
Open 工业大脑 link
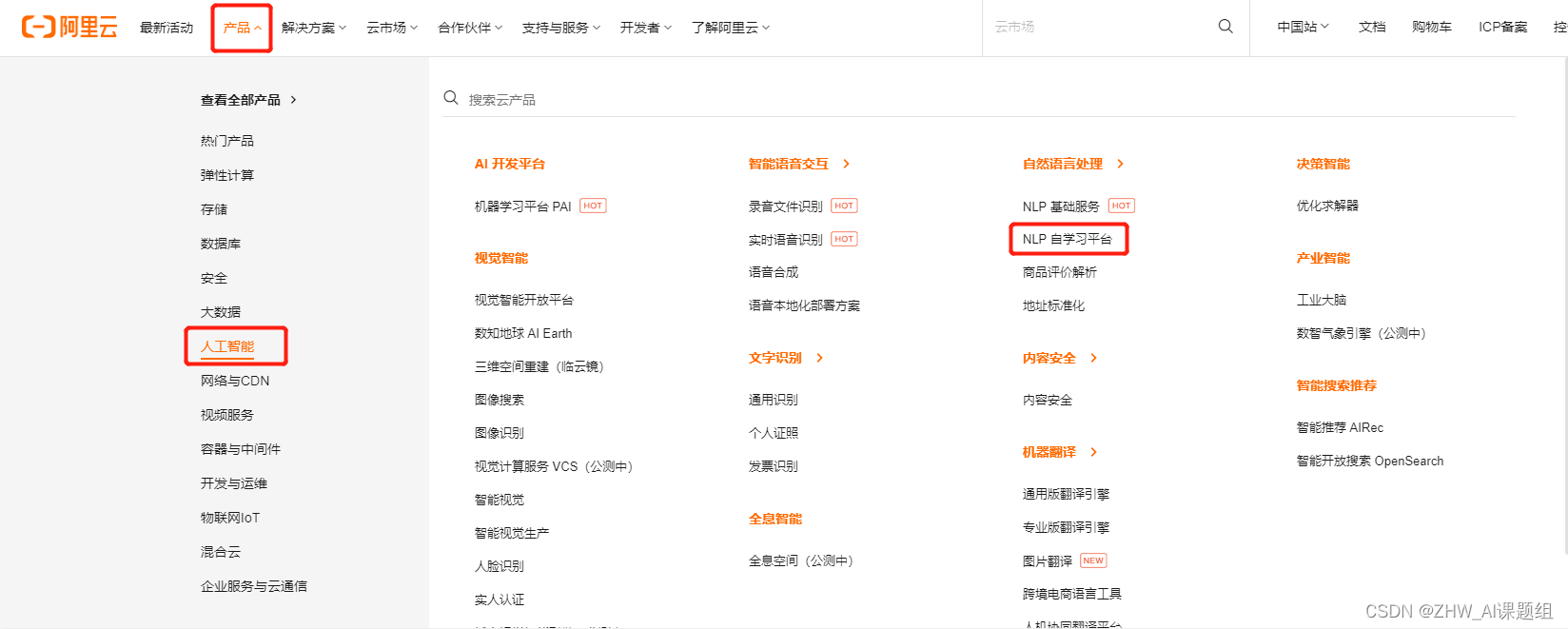click(1322, 300)
